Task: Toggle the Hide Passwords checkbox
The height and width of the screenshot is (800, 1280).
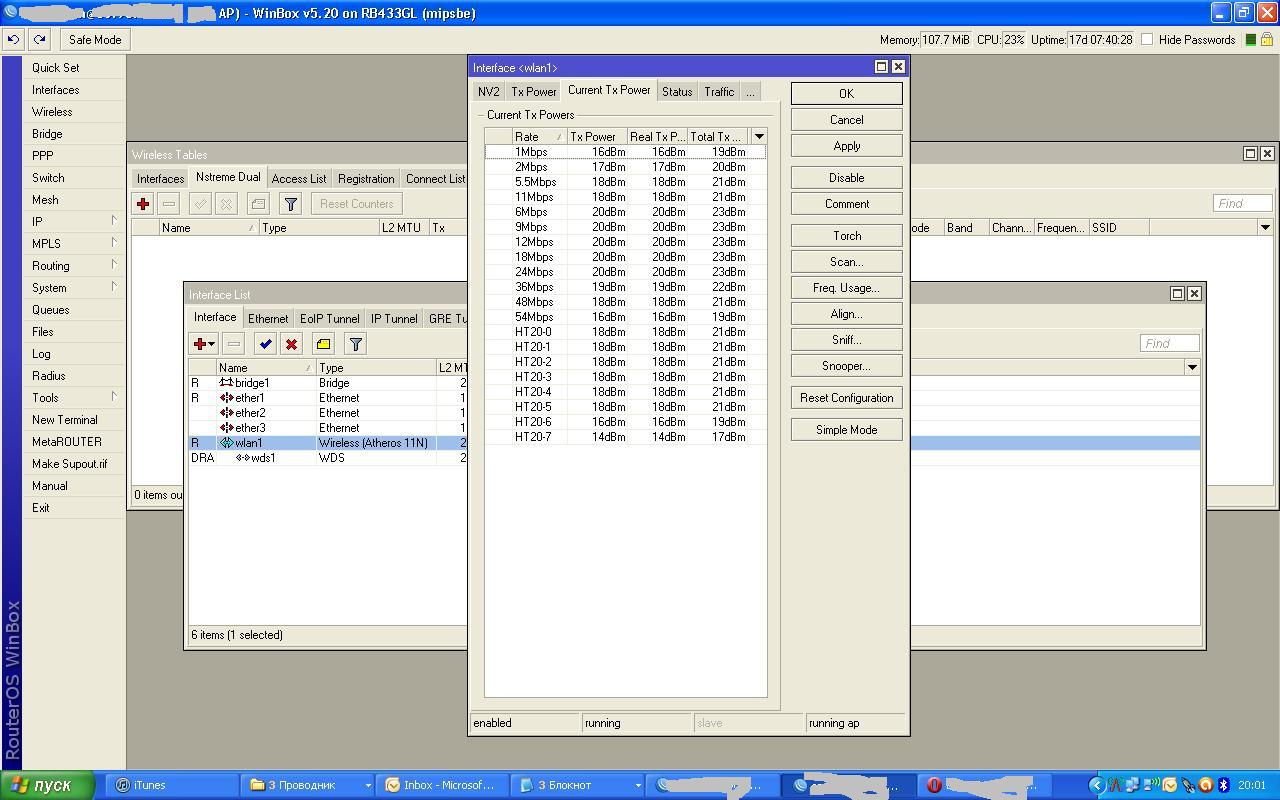Action: click(1147, 40)
